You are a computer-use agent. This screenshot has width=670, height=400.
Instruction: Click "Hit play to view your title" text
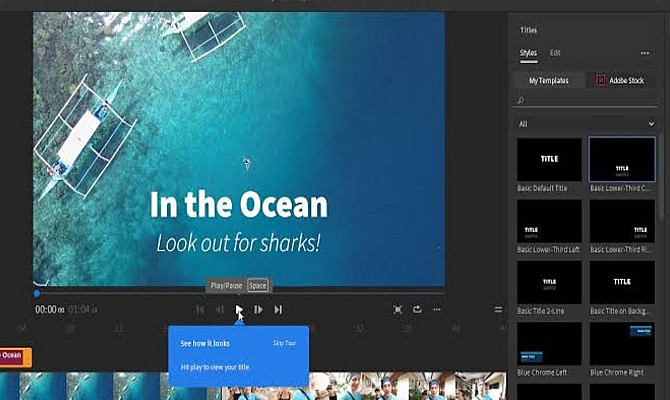(215, 367)
